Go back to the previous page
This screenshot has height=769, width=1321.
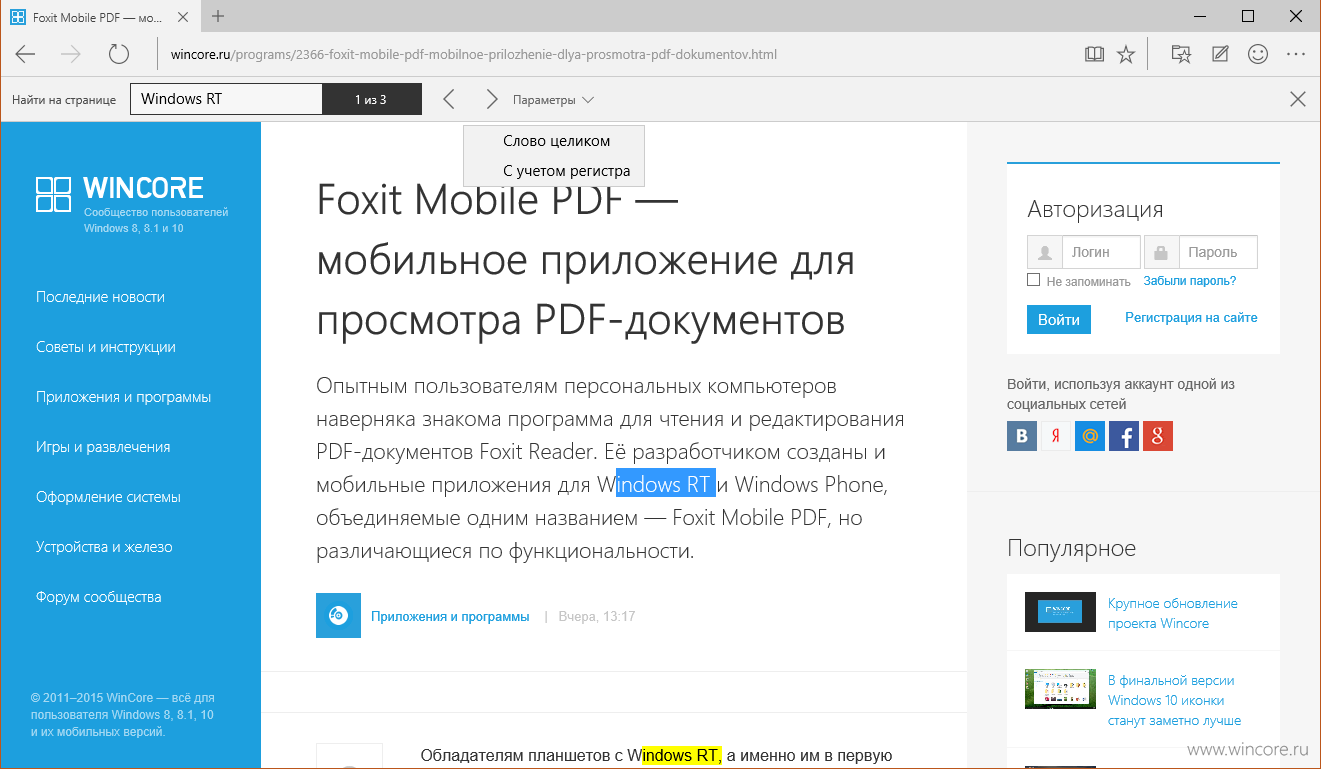click(25, 54)
